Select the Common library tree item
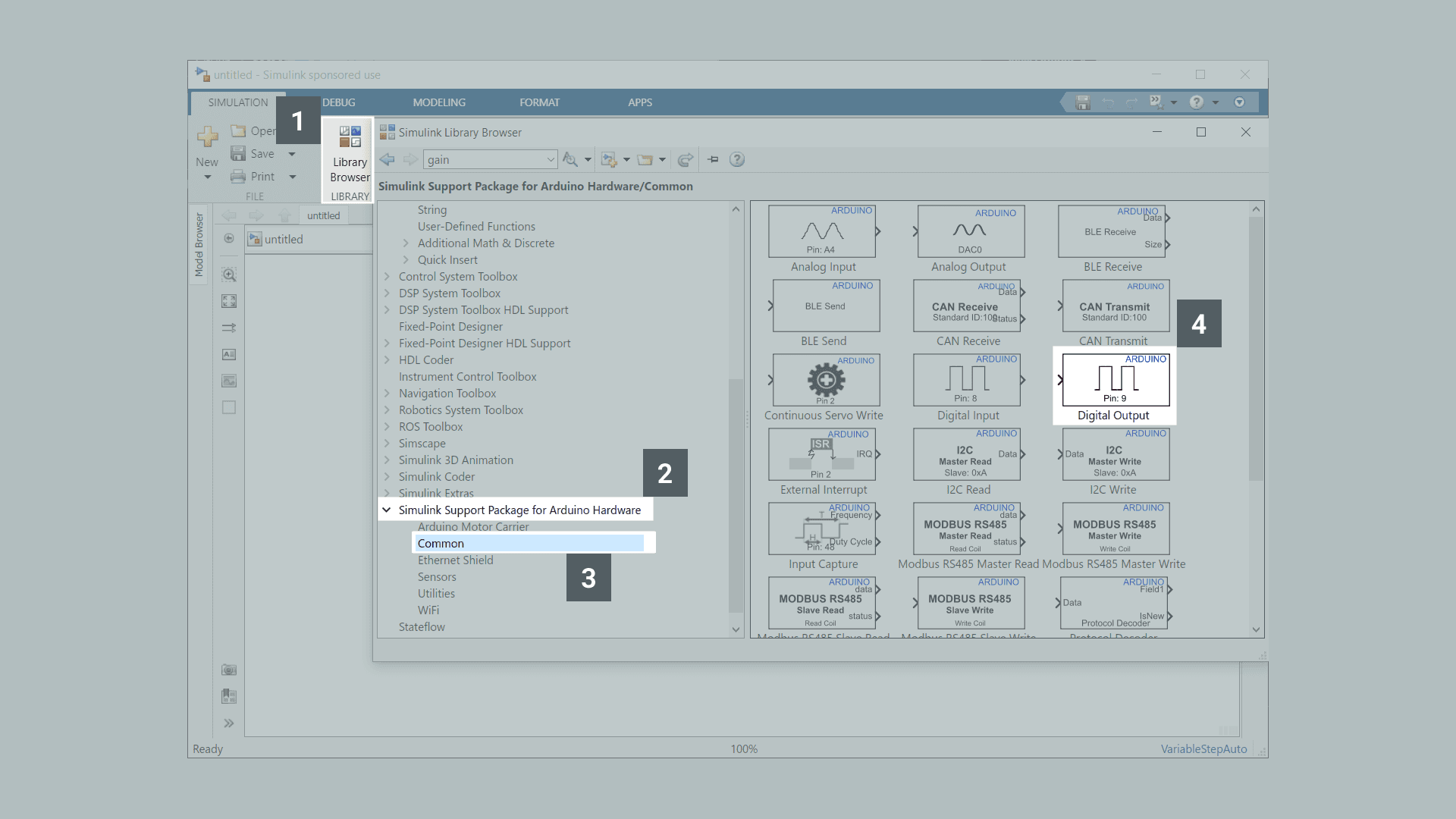The width and height of the screenshot is (1456, 819). pos(441,544)
